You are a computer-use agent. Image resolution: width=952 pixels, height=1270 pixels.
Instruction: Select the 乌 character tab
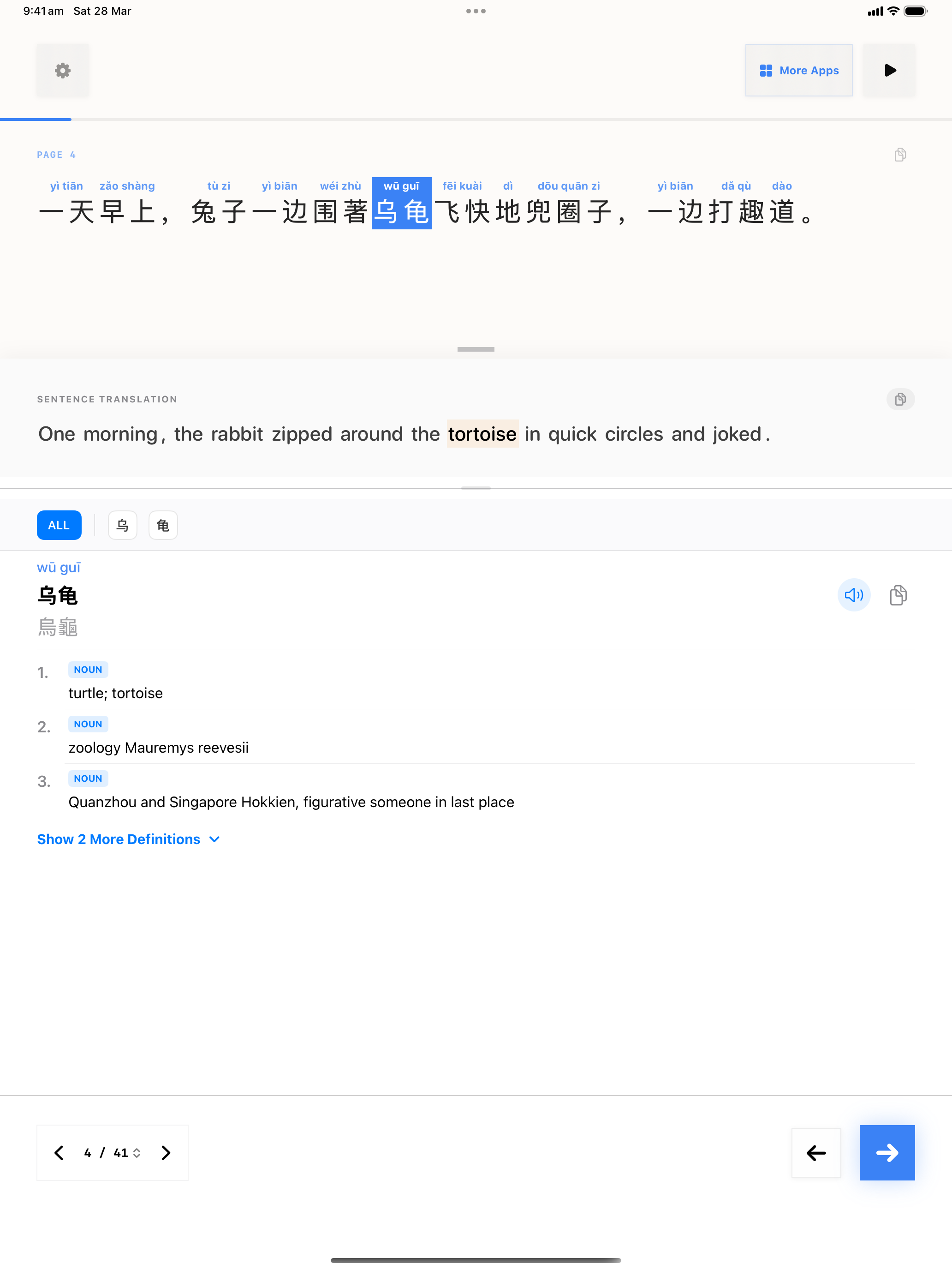[x=122, y=525]
